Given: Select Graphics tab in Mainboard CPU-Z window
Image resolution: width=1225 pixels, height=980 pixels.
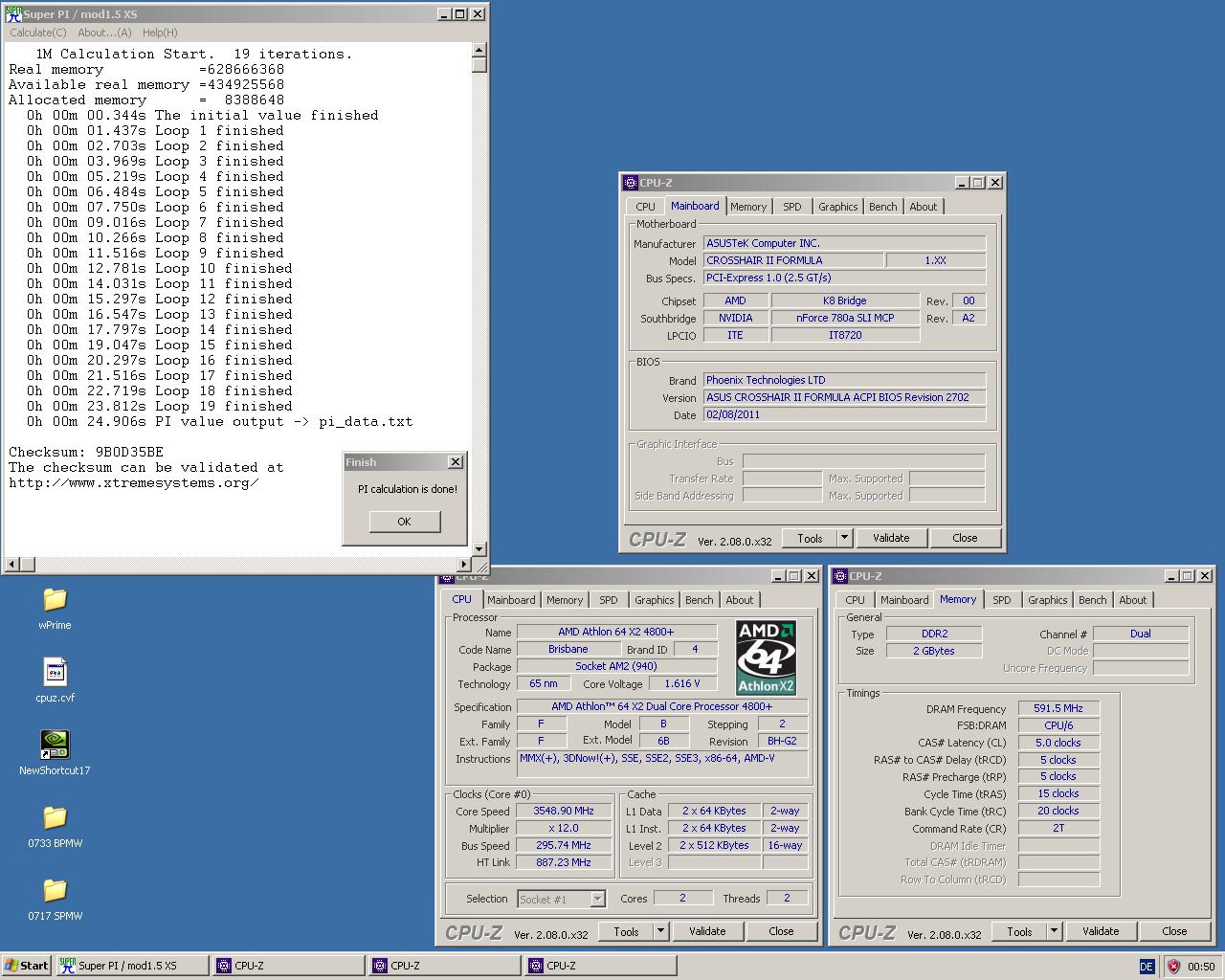Looking at the screenshot, I should click(838, 207).
